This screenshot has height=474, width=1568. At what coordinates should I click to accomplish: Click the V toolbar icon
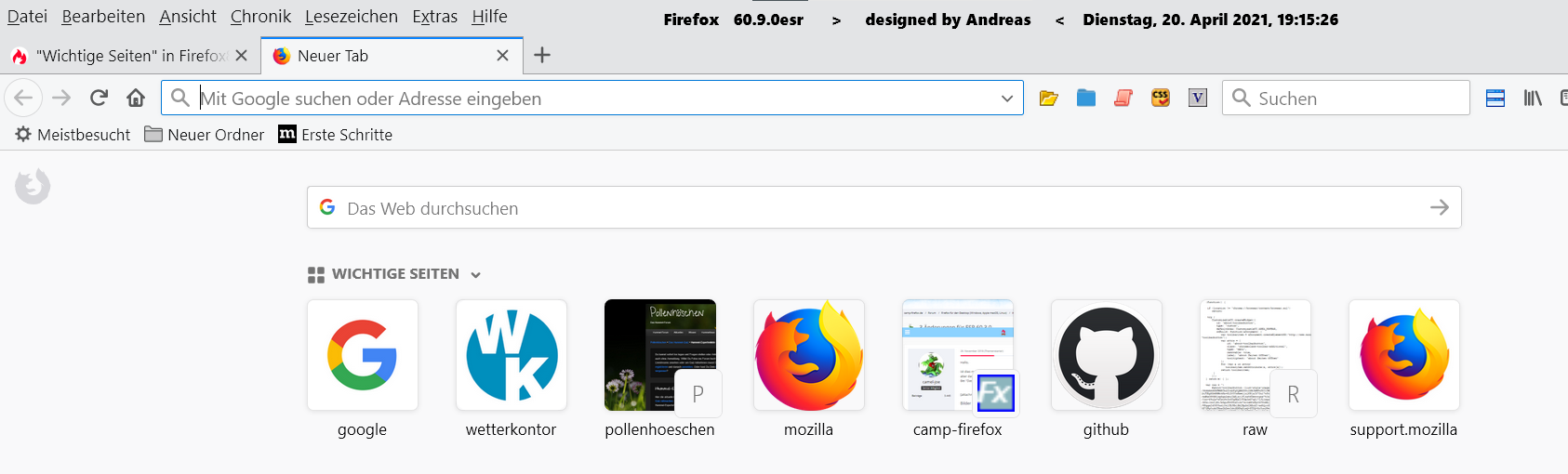[1198, 98]
